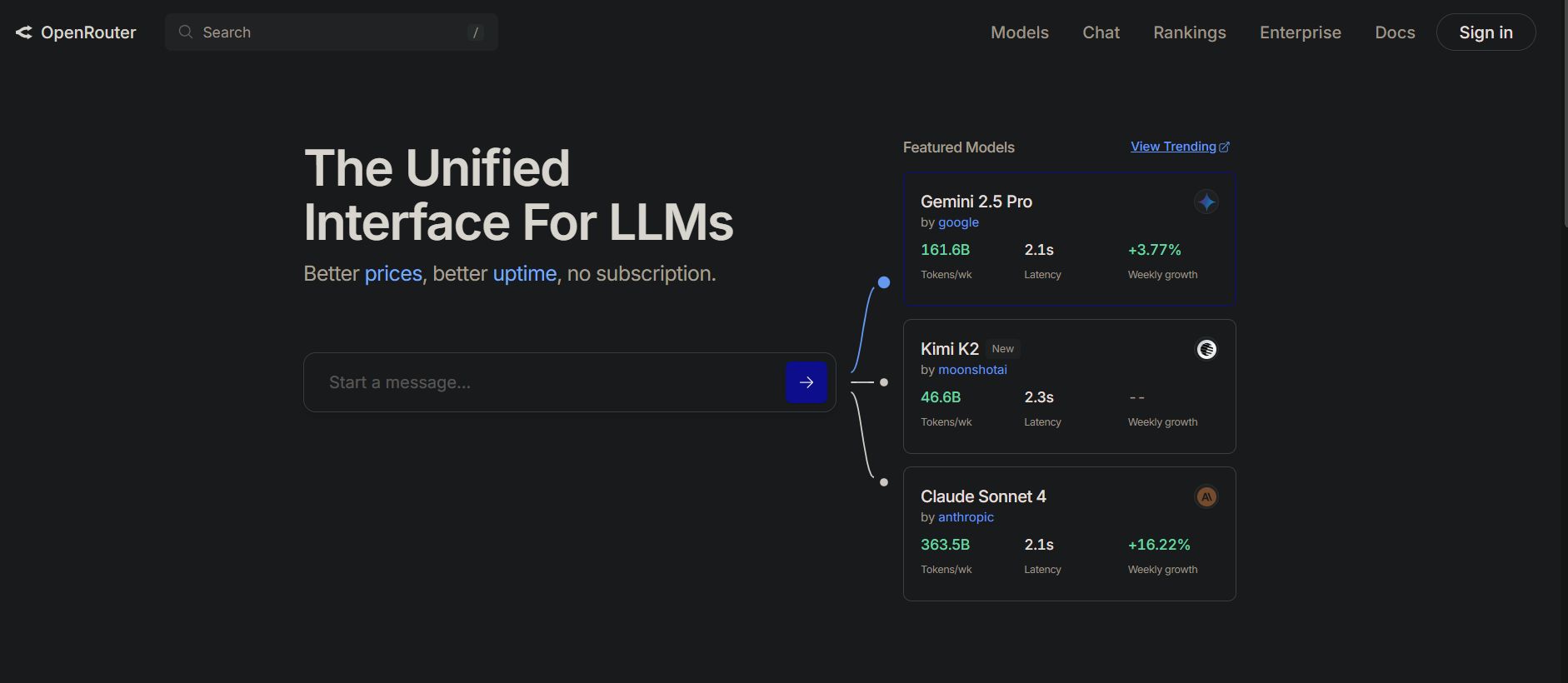Open the Chat page

[1101, 32]
